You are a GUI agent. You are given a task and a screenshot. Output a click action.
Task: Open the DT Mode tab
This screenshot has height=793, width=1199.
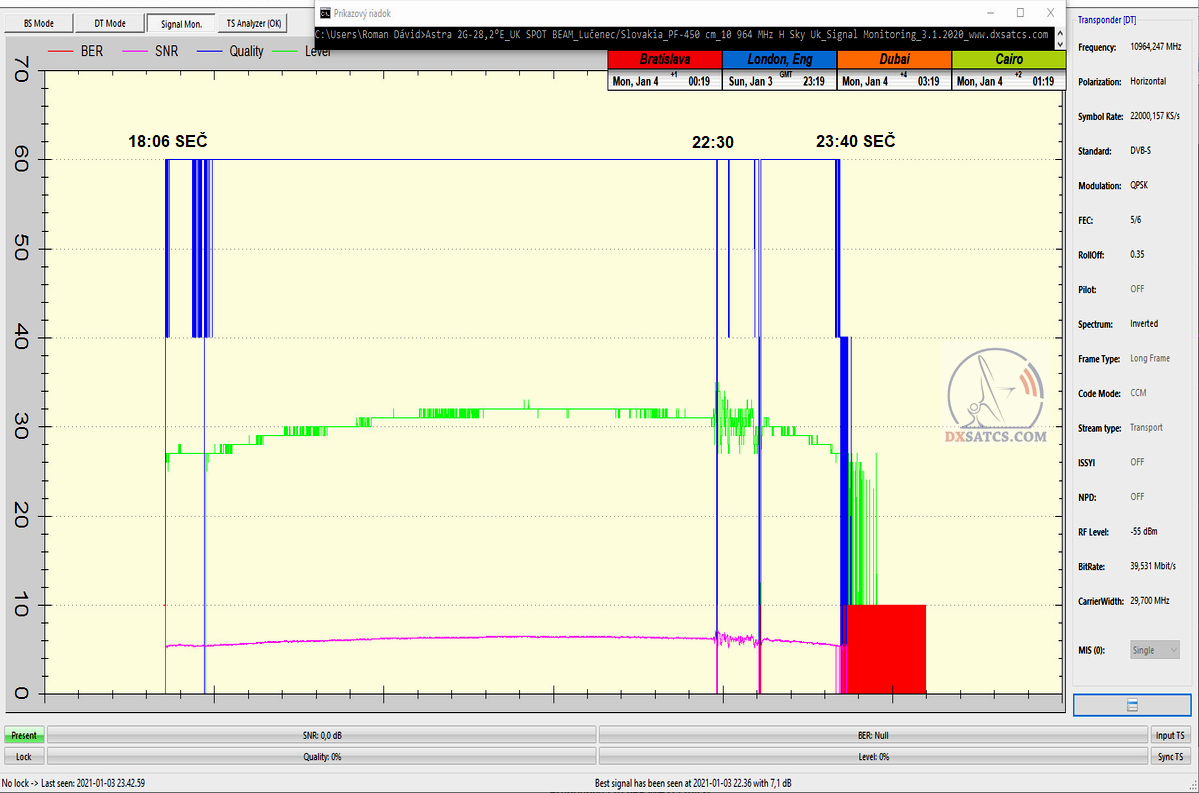tap(109, 23)
